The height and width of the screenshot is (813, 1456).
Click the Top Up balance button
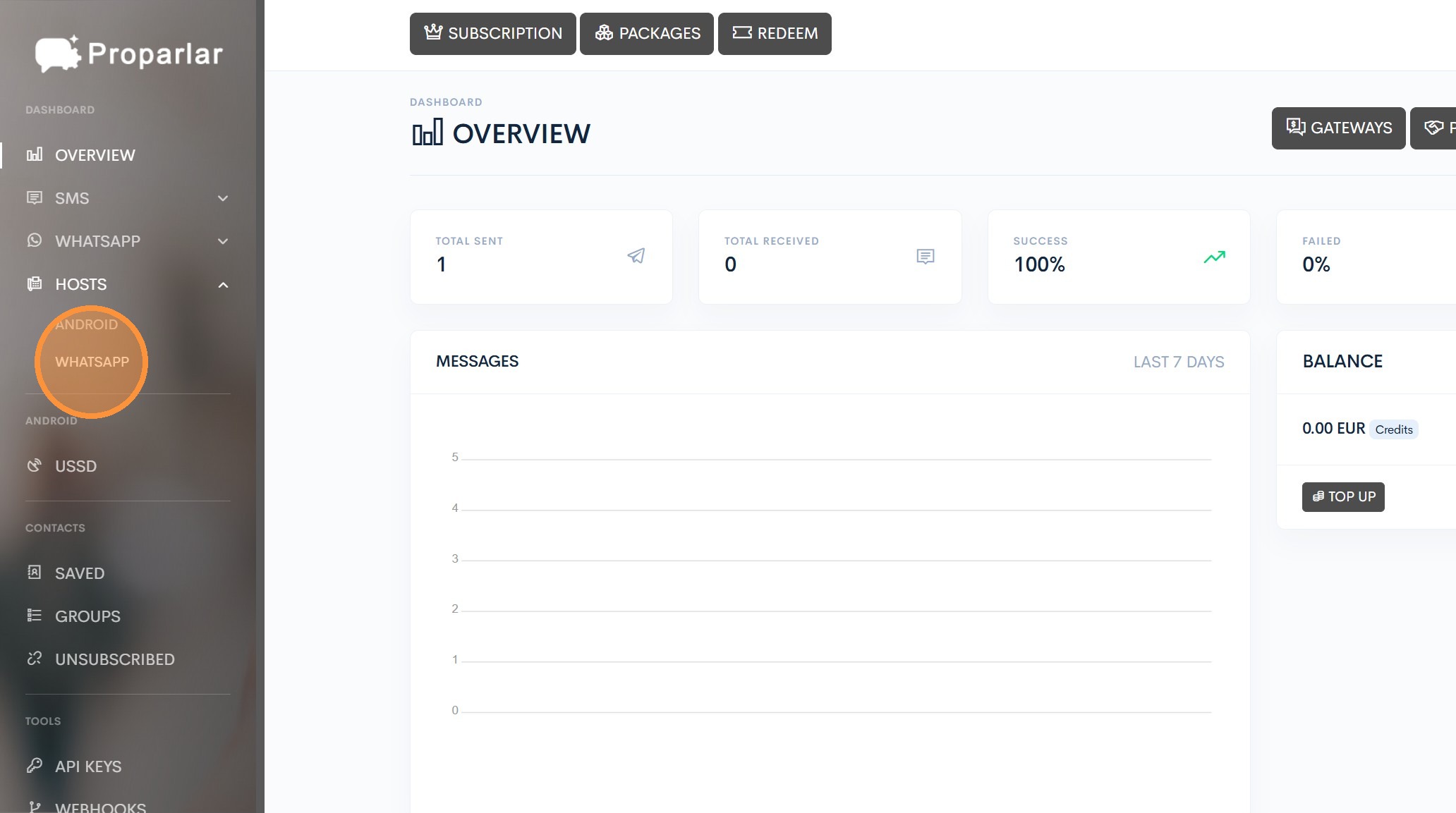pyautogui.click(x=1342, y=496)
